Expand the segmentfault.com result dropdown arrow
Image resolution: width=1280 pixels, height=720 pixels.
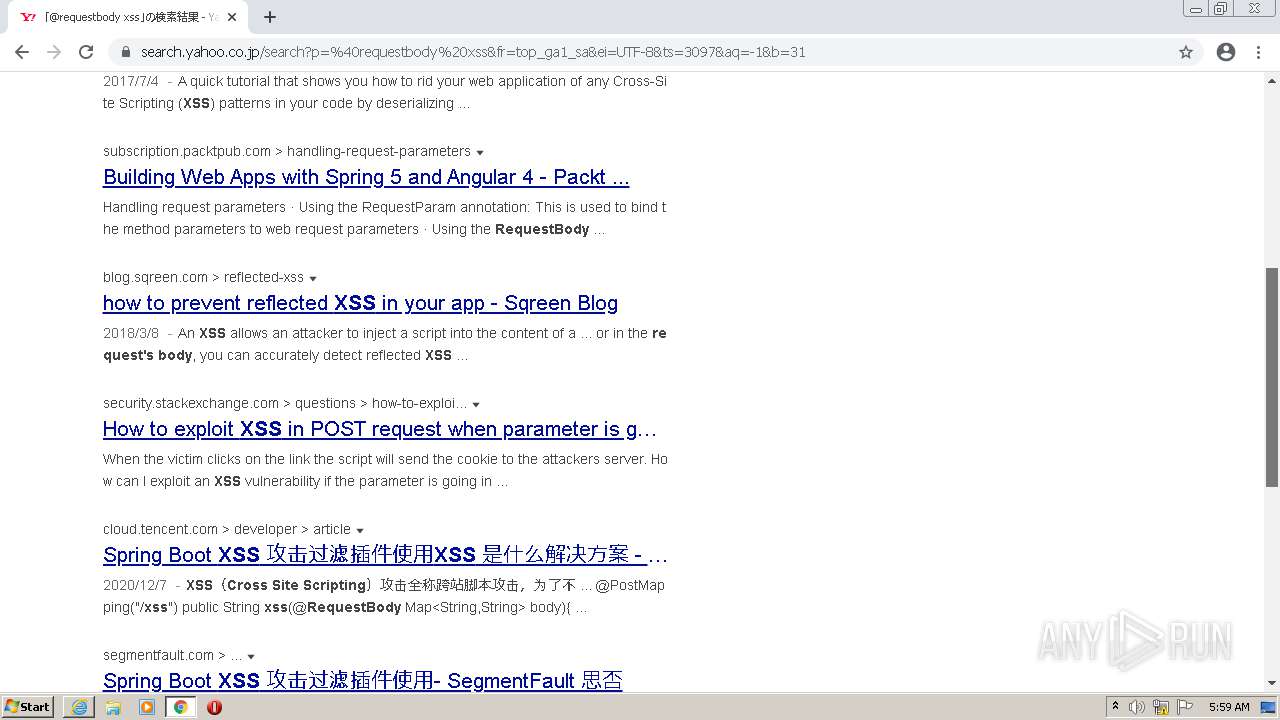coord(251,657)
